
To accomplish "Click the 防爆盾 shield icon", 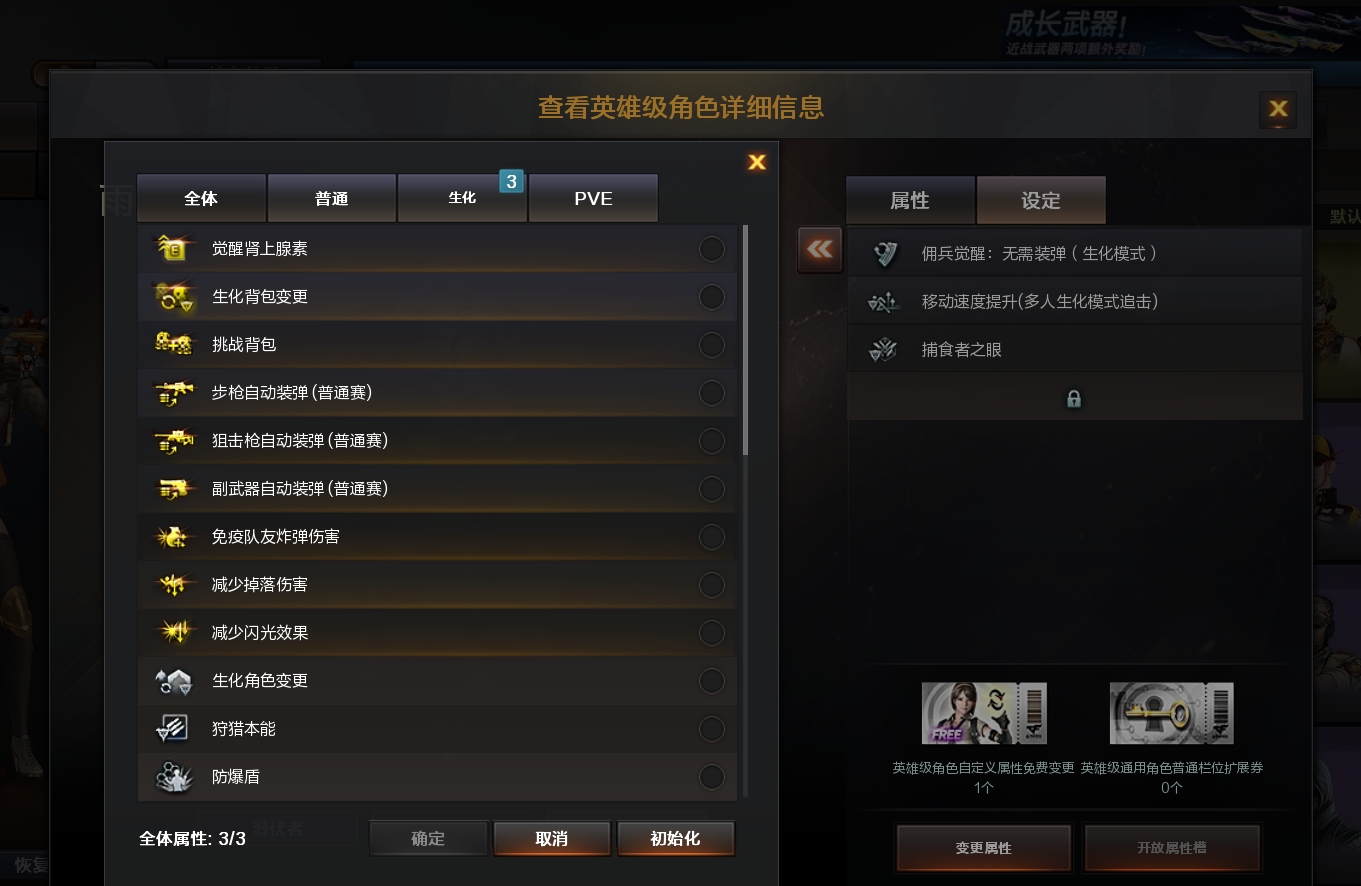I will 173,777.
